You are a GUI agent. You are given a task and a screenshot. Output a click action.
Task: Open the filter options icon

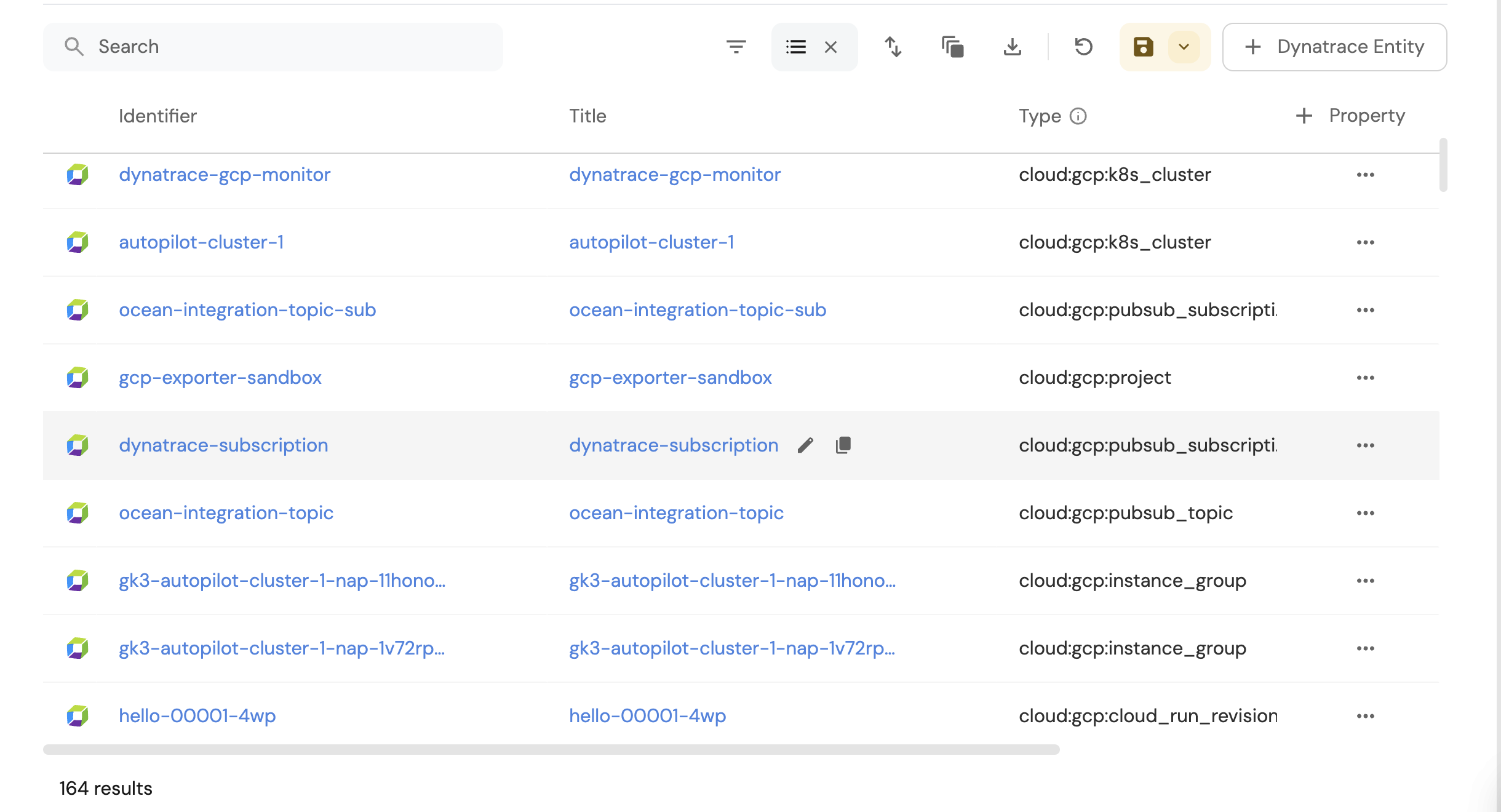tap(736, 47)
